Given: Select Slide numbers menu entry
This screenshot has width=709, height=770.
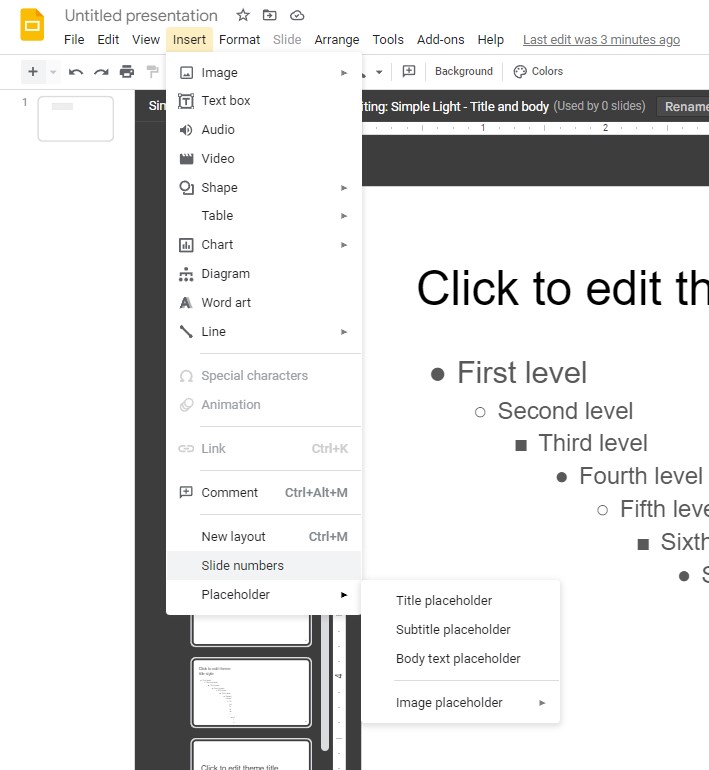Looking at the screenshot, I should [264, 566].
